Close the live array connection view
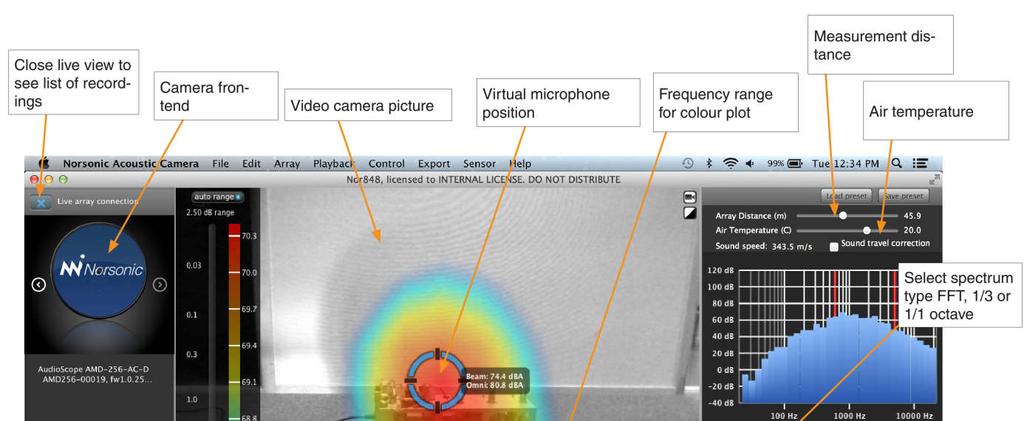Viewport: 1024px width, 421px height. tap(41, 202)
